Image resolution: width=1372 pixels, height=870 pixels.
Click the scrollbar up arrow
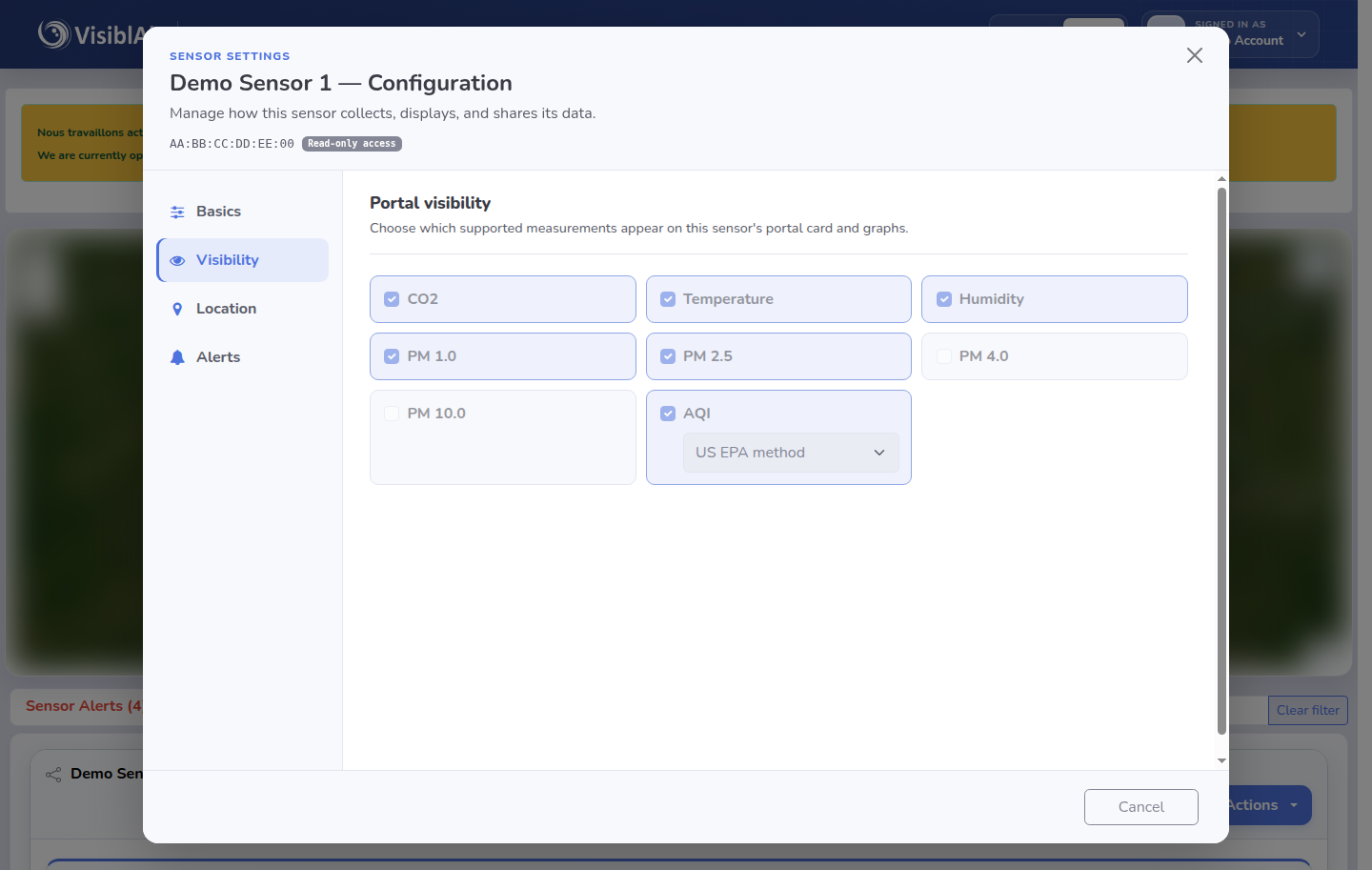point(1221,179)
